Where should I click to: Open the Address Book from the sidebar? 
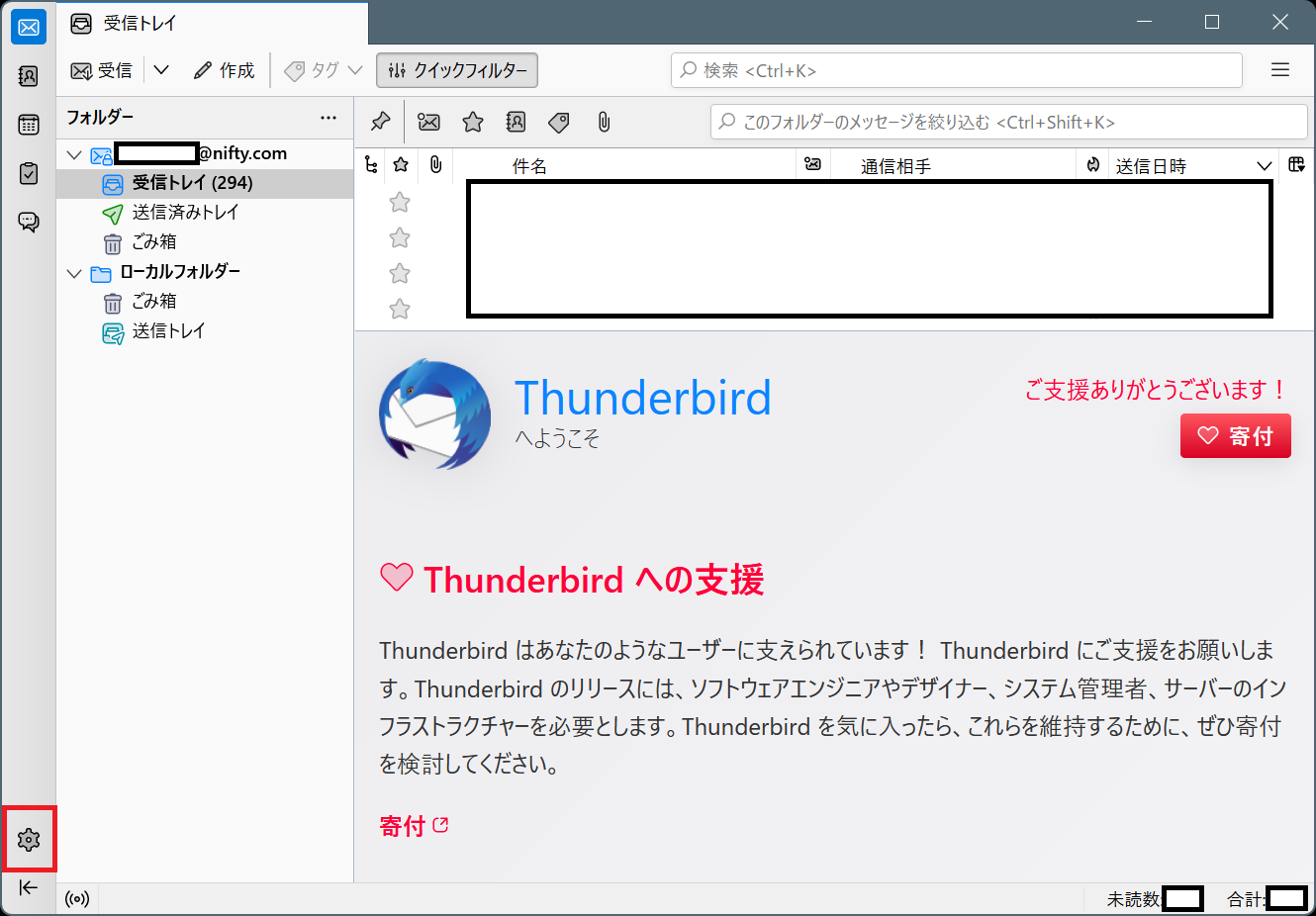[29, 76]
